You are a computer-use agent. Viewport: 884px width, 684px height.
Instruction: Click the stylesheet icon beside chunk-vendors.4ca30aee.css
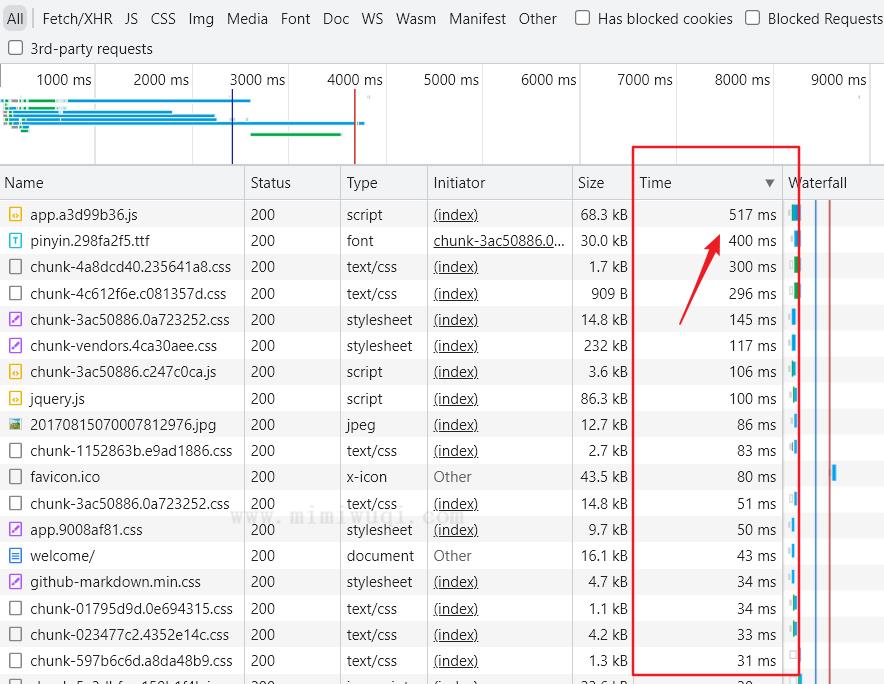[15, 346]
